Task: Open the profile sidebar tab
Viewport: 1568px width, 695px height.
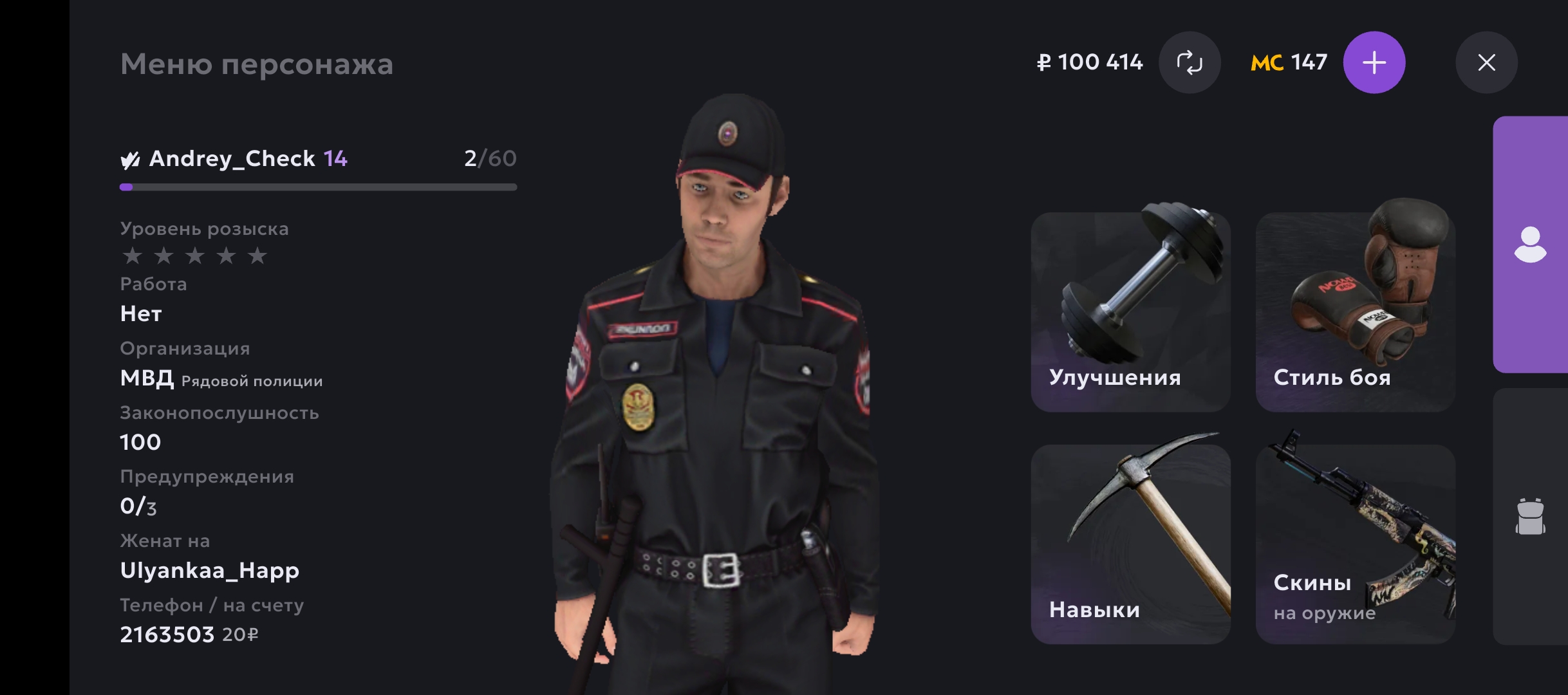Action: click(1530, 245)
